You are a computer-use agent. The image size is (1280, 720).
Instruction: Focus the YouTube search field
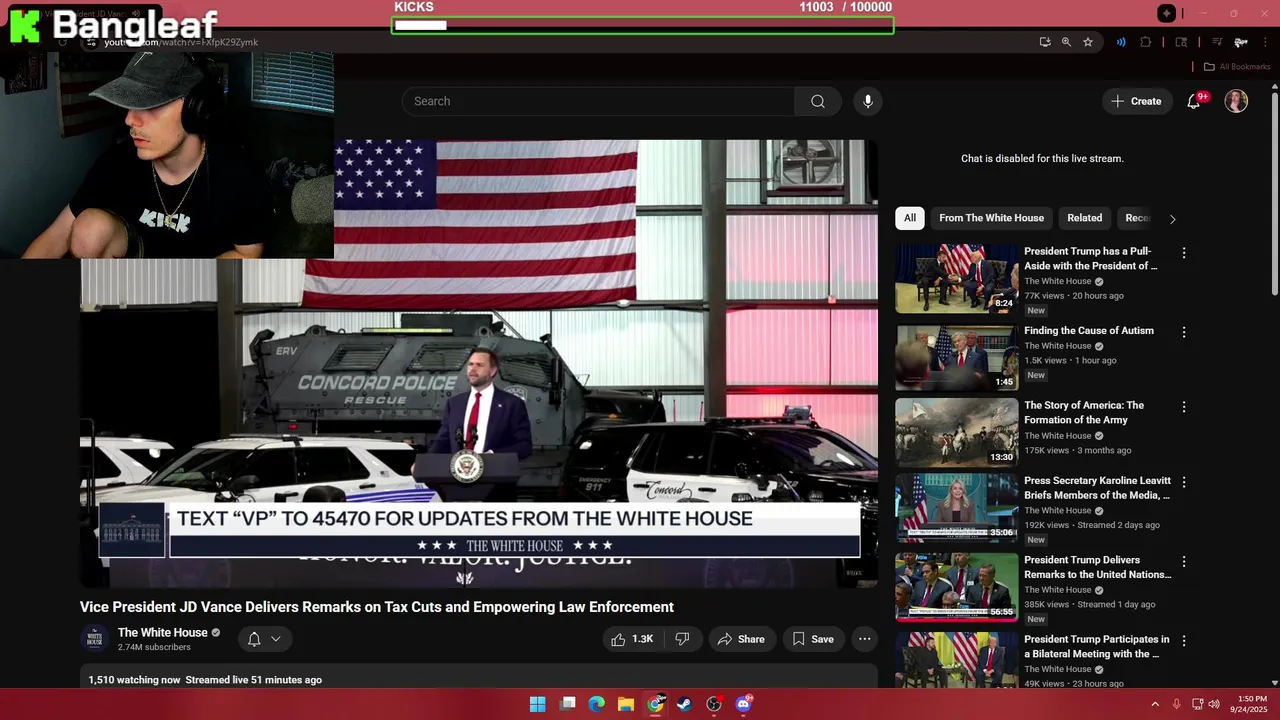pos(599,101)
